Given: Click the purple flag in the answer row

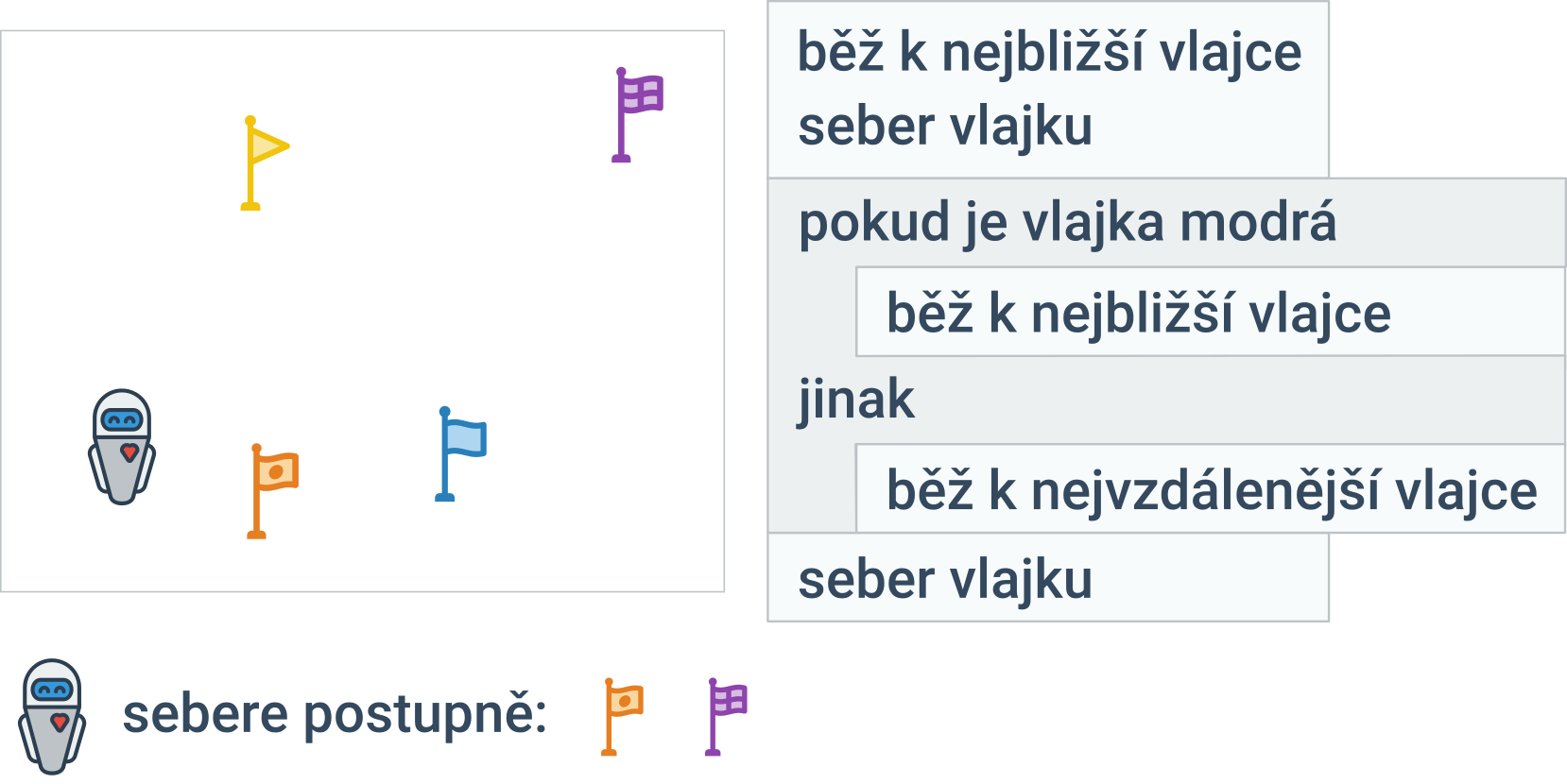Looking at the screenshot, I should (x=726, y=716).
